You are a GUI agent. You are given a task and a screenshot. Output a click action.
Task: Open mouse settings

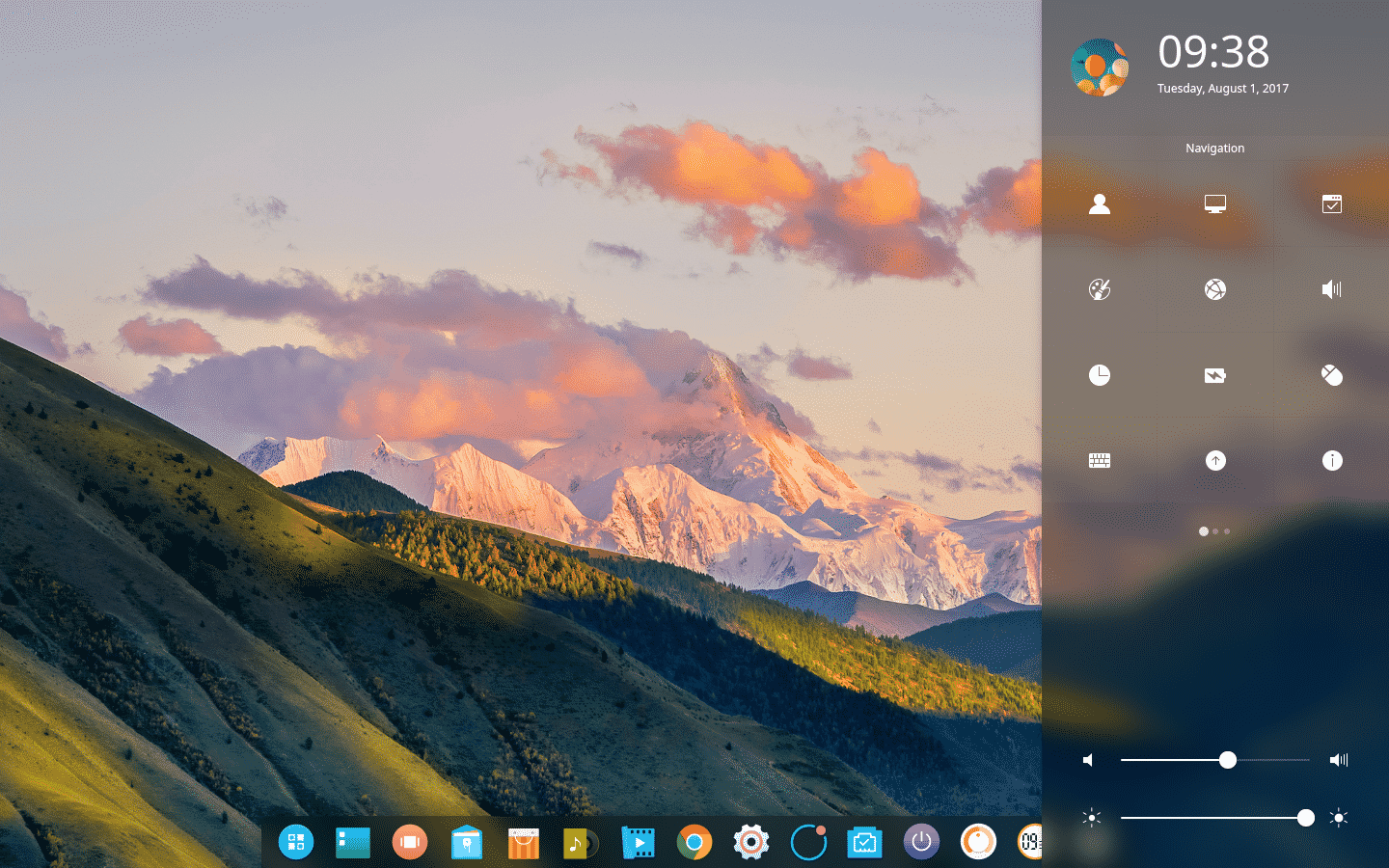click(1332, 375)
